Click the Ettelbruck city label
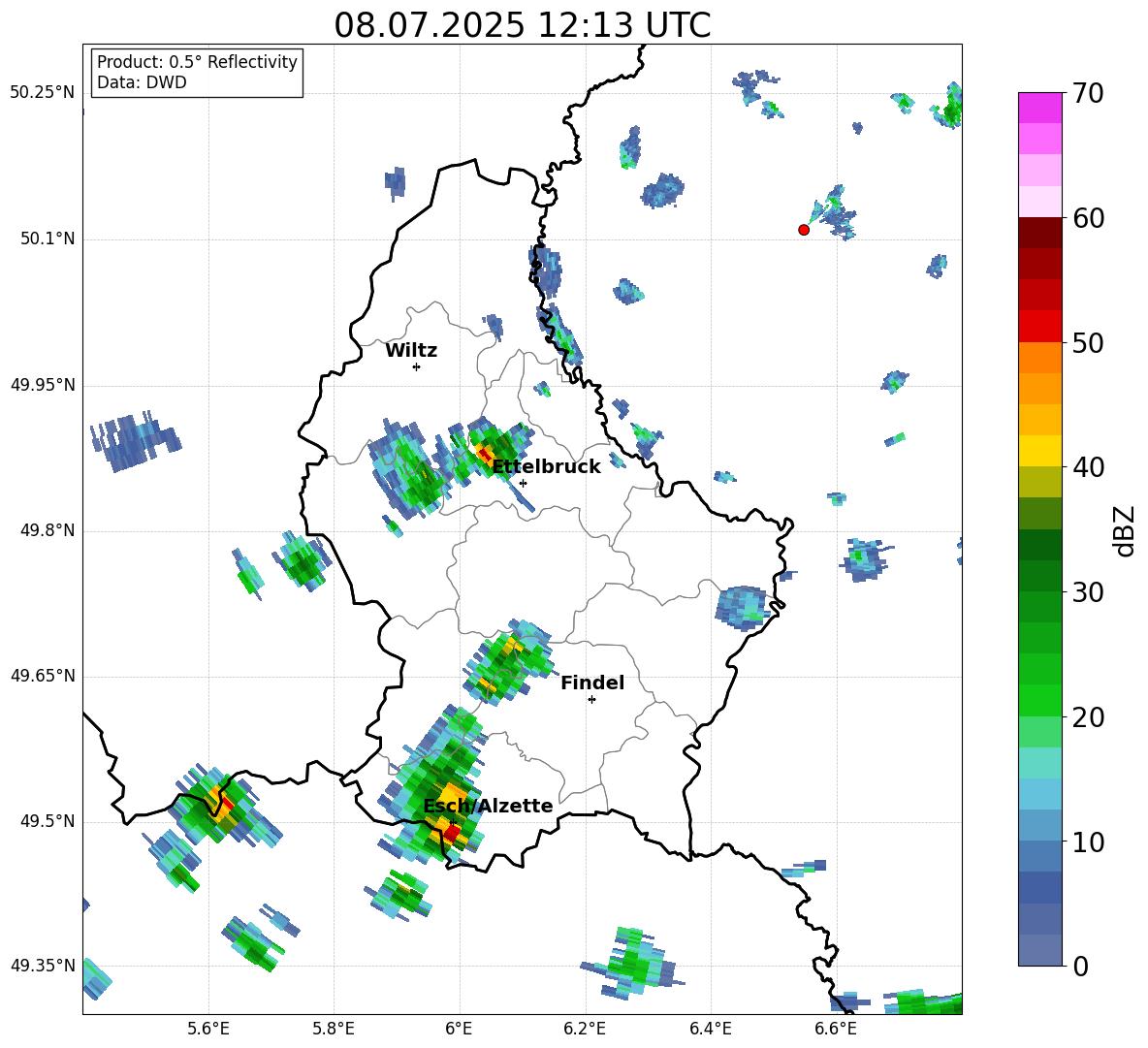This screenshot has width=1148, height=1048. tap(546, 467)
